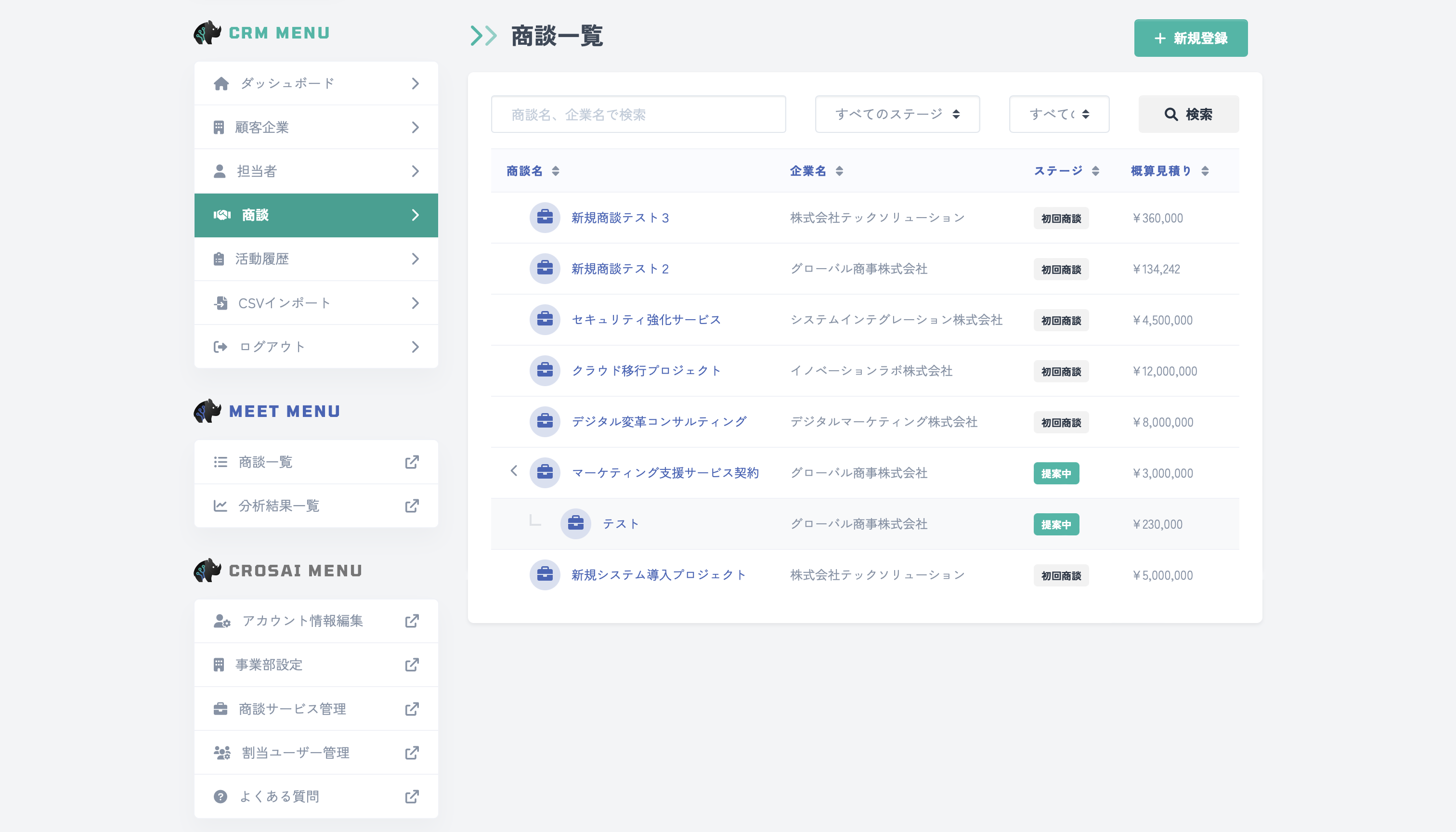Click the 新規登録 button

click(x=1191, y=38)
